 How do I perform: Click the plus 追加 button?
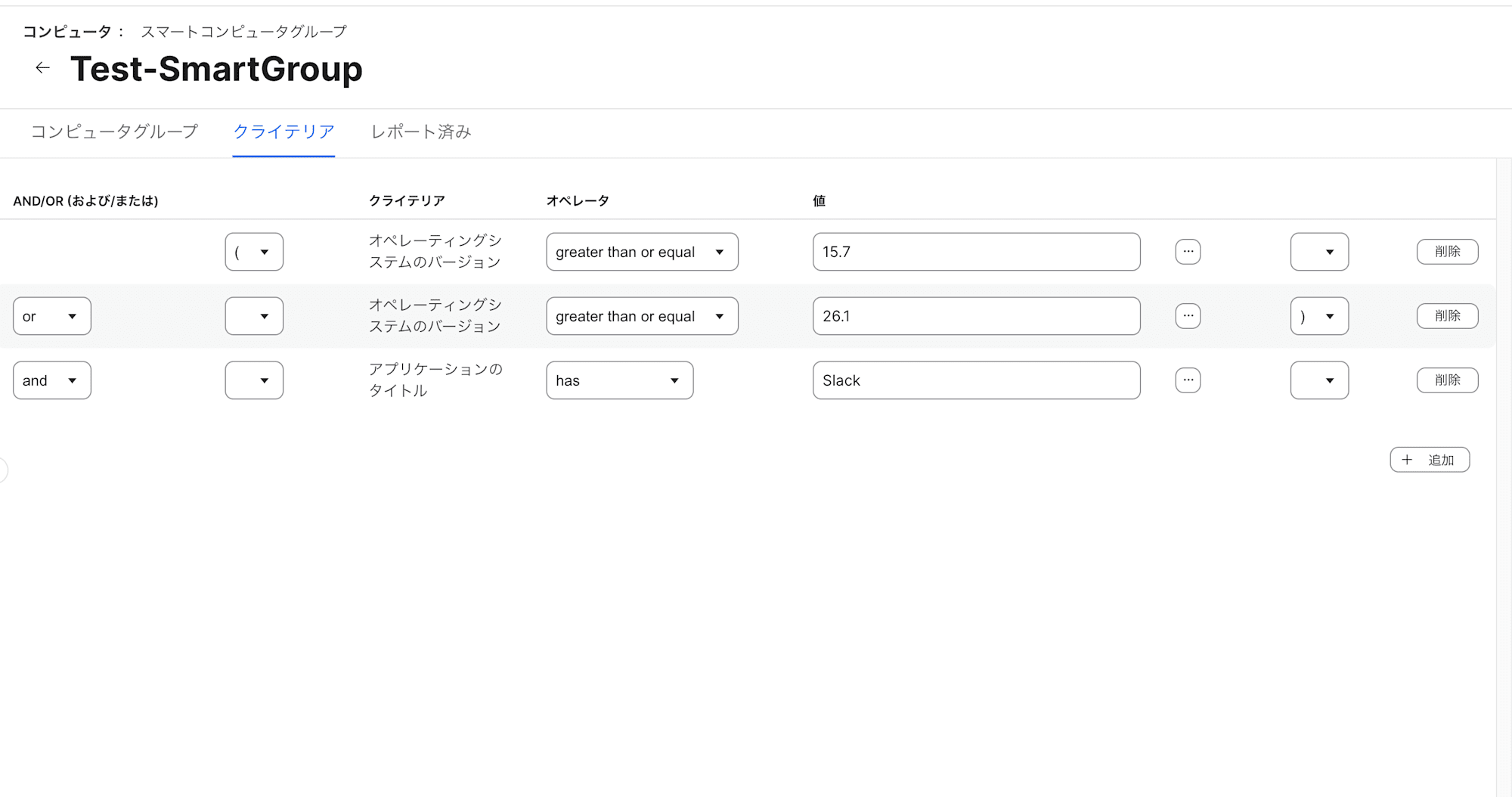click(1429, 460)
